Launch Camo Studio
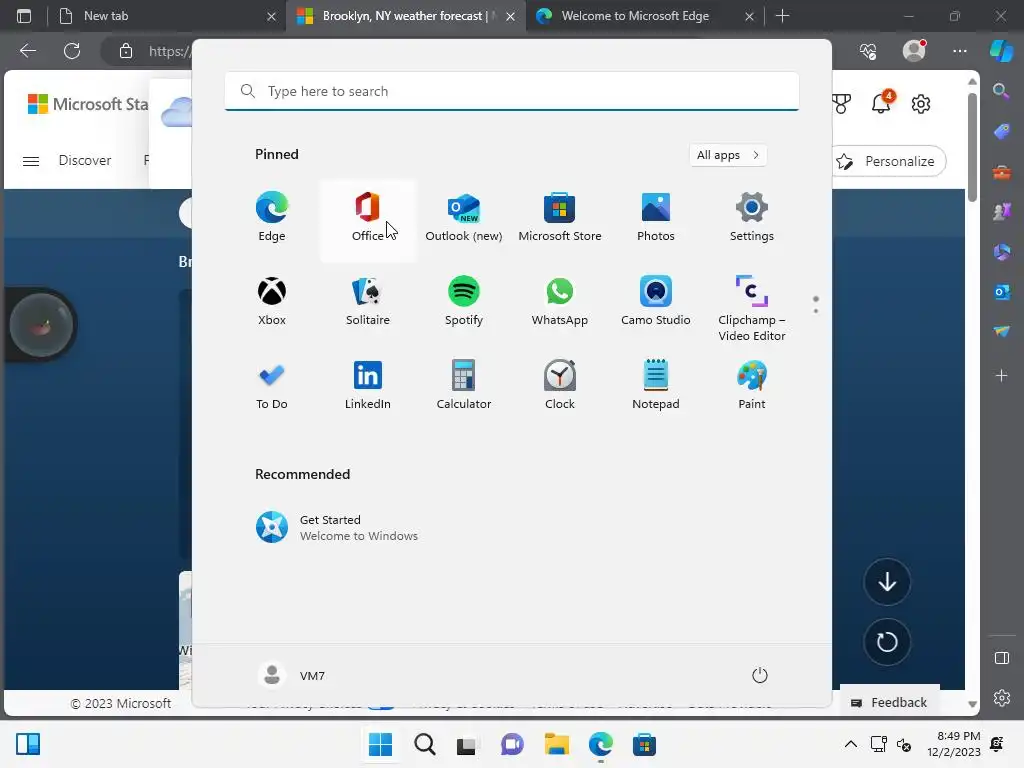The height and width of the screenshot is (768, 1024). tap(656, 301)
